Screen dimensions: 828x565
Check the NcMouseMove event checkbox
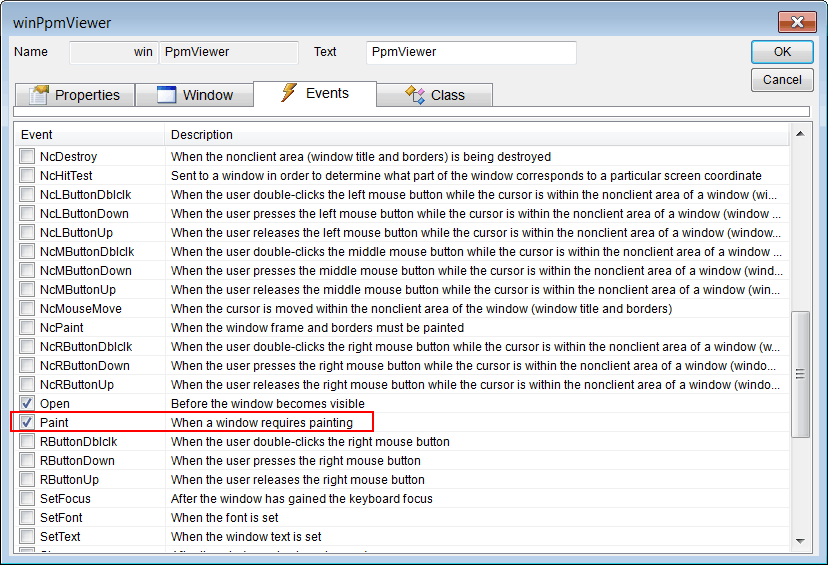point(27,308)
